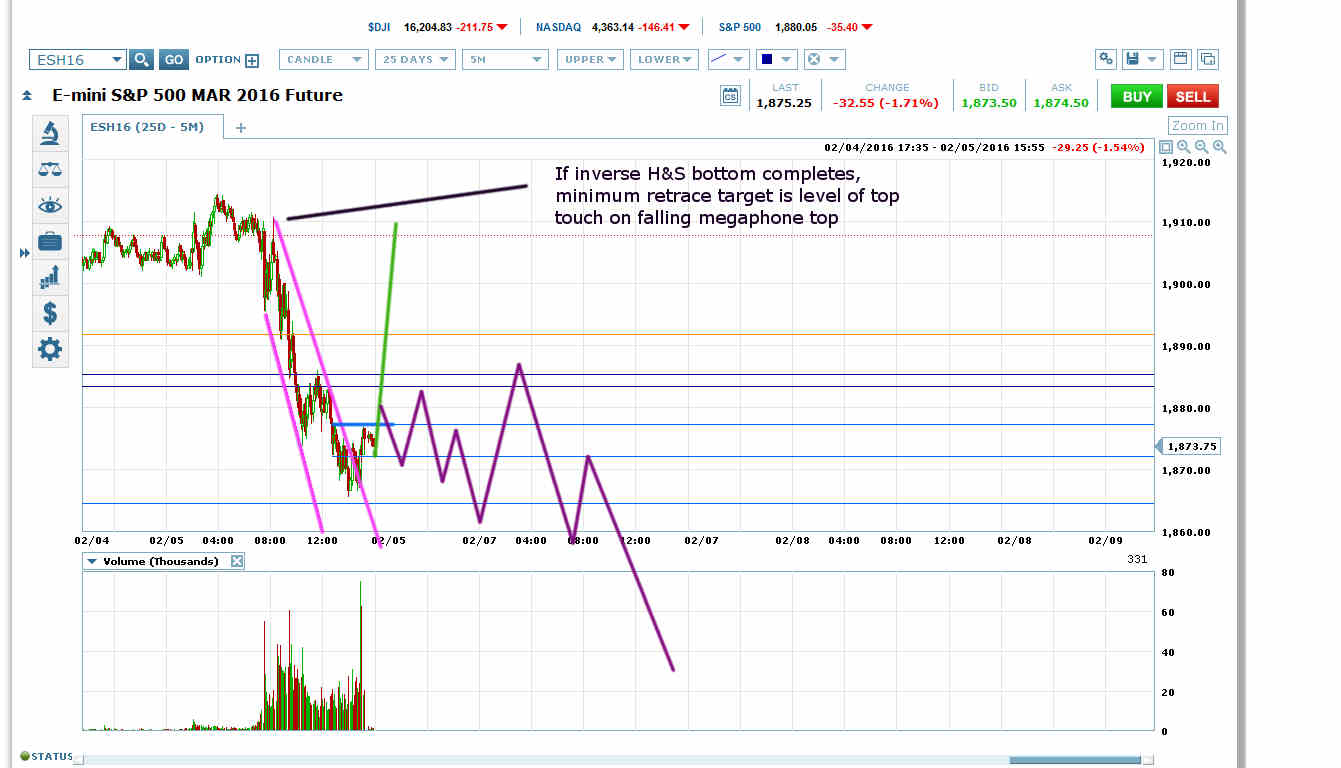Click the bar chart growth icon
Image resolution: width=1341 pixels, height=768 pixels.
pos(49,277)
